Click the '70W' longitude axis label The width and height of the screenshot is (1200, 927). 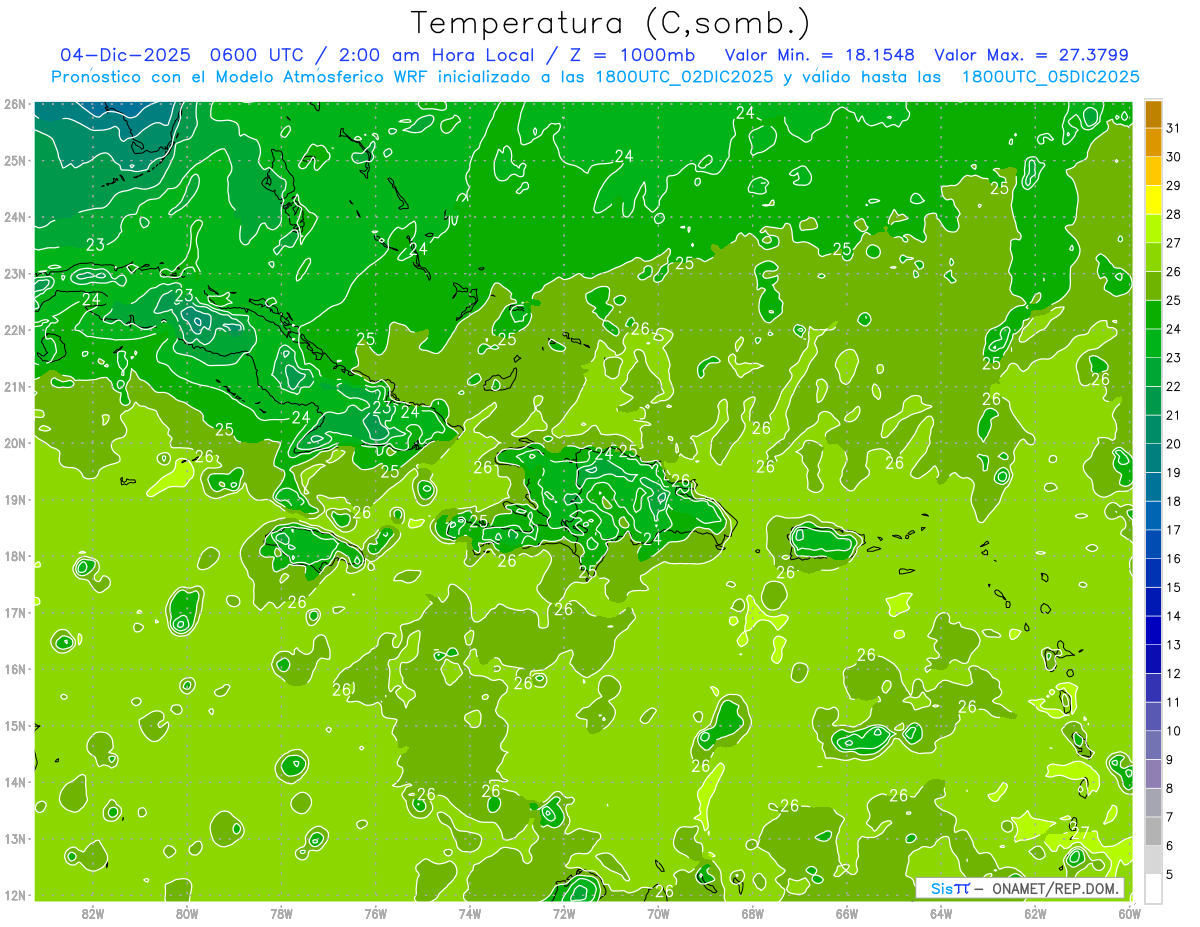658,913
